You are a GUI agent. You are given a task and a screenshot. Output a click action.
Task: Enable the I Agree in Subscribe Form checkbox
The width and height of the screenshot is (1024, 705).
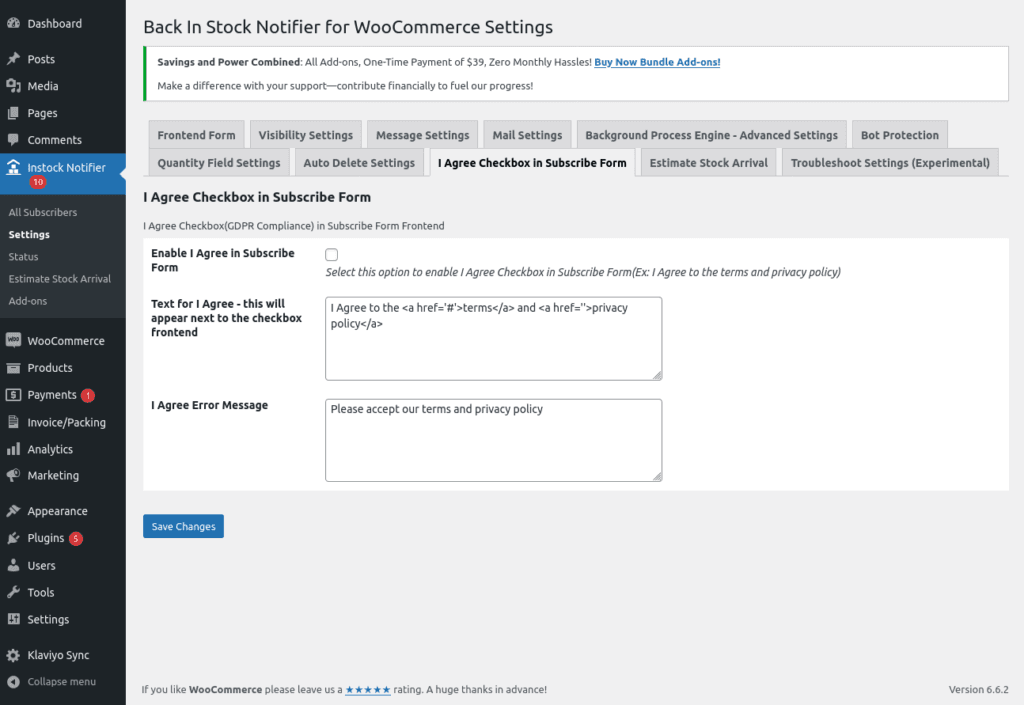[332, 255]
